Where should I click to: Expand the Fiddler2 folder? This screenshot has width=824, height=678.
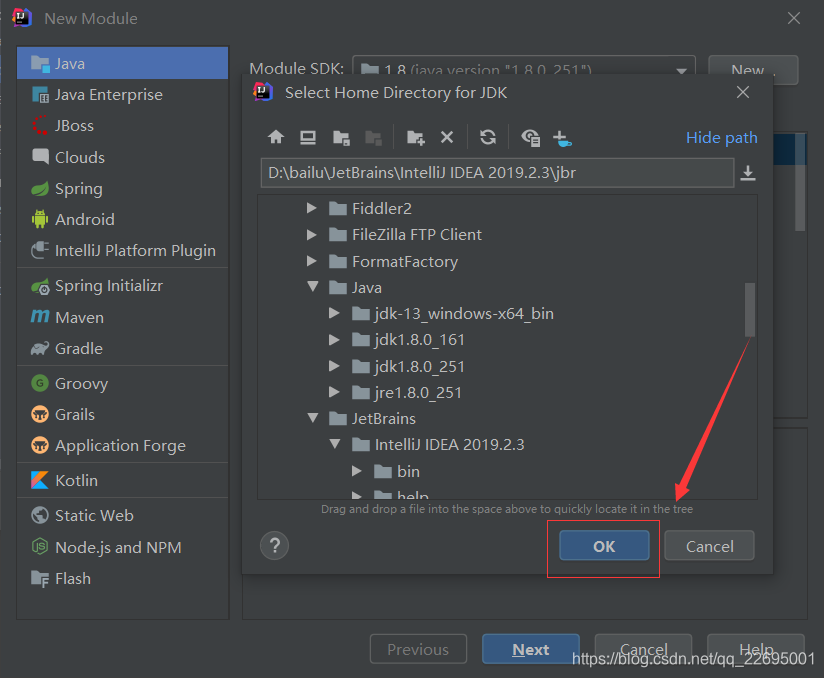coord(312,208)
